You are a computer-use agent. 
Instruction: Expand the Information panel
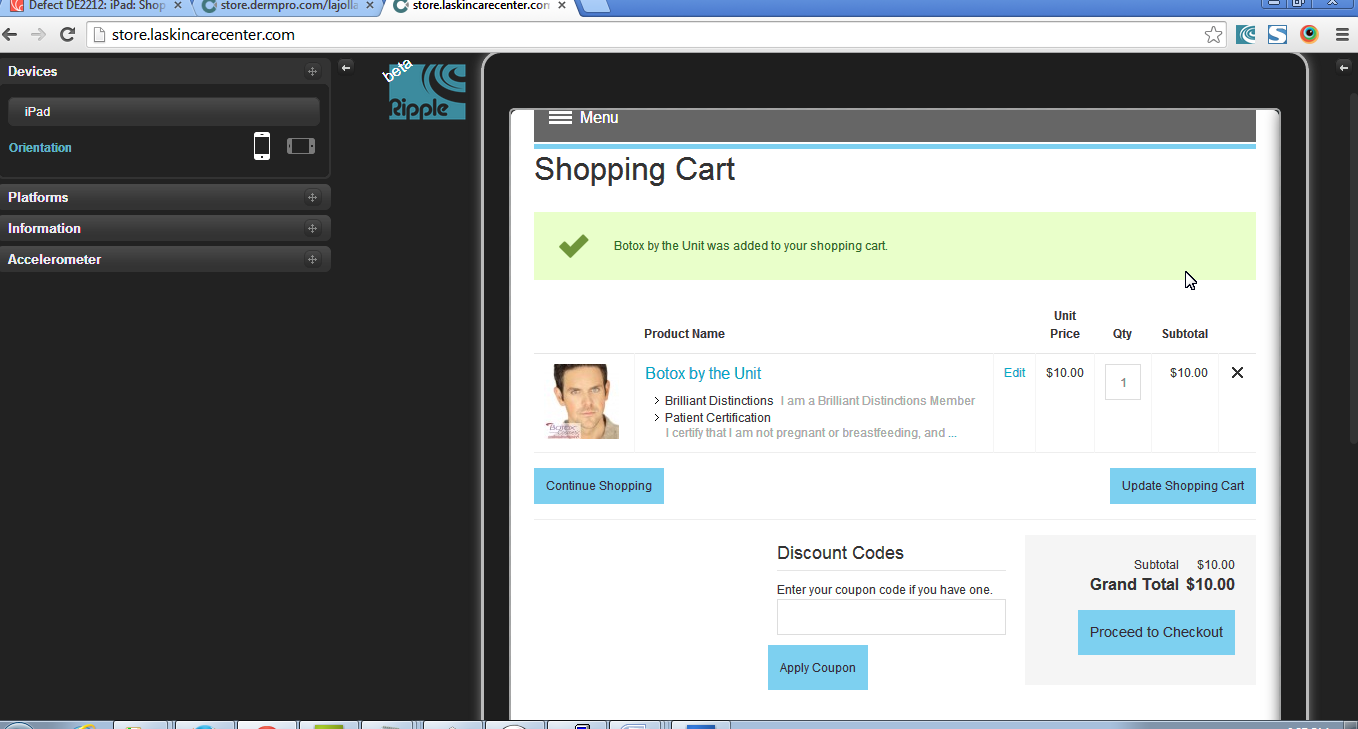point(165,228)
